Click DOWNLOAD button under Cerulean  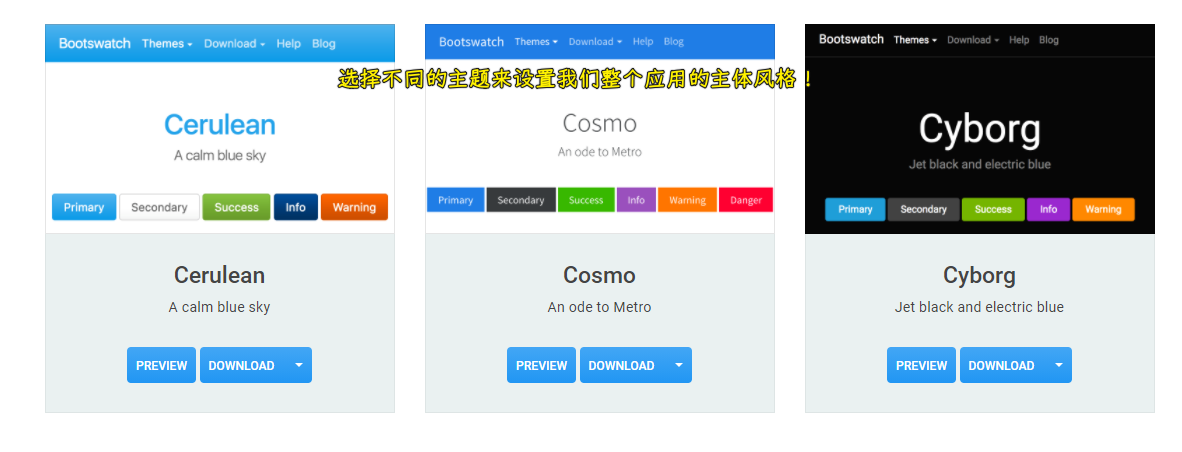click(x=243, y=365)
